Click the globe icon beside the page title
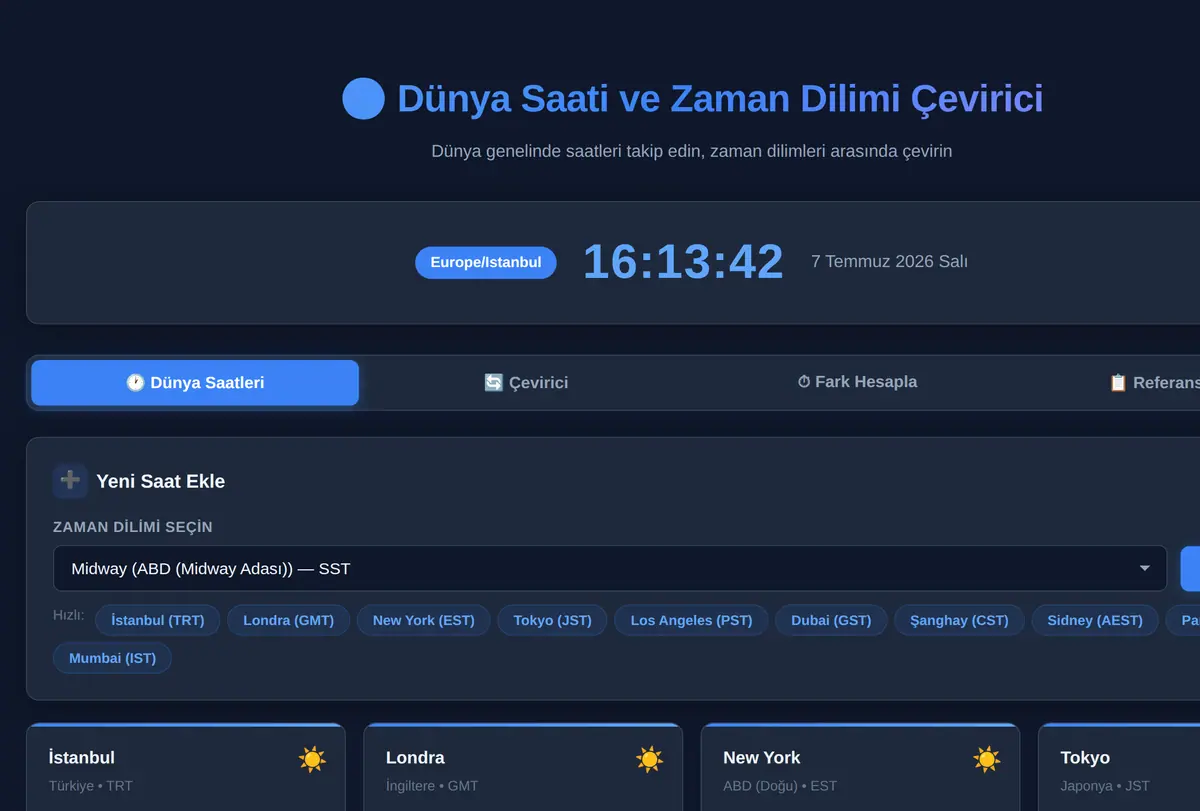 tap(363, 99)
